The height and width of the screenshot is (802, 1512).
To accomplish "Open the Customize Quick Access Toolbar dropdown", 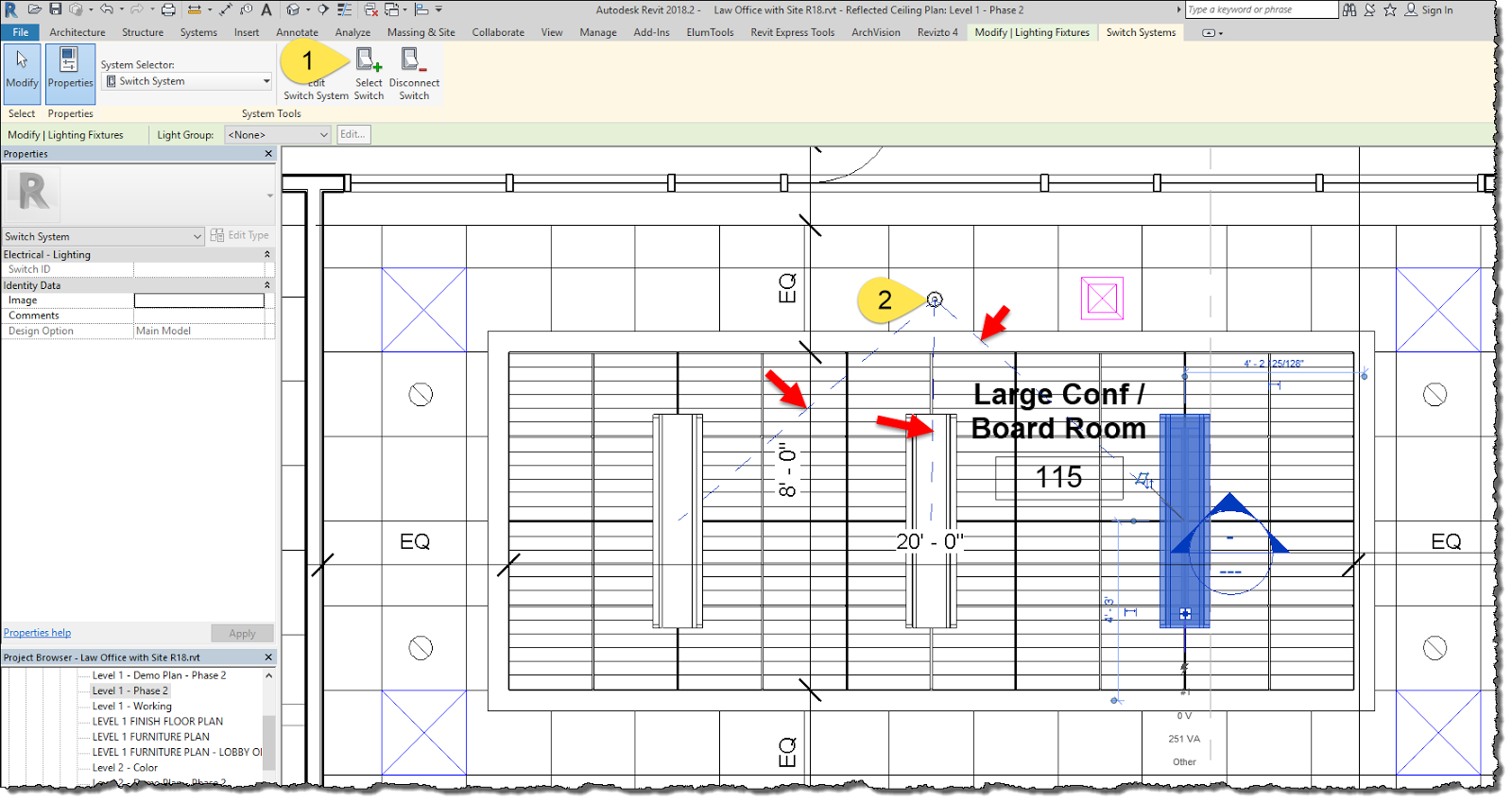I will tap(438, 9).
